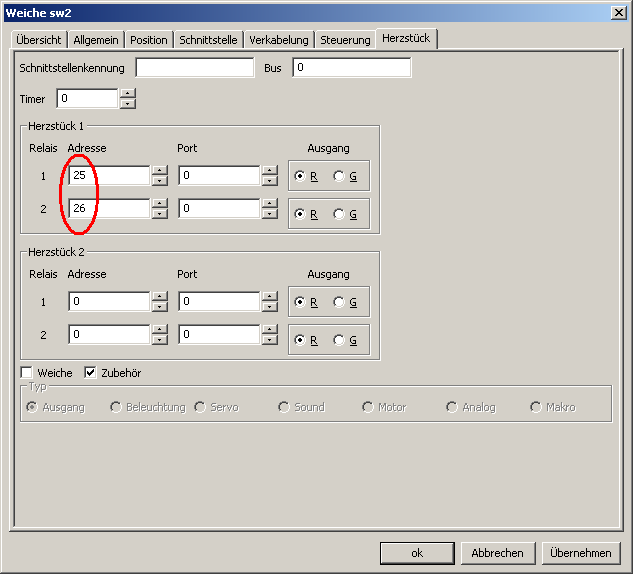Increase Herzstück 1 relay 1 Port value

(x=269, y=171)
